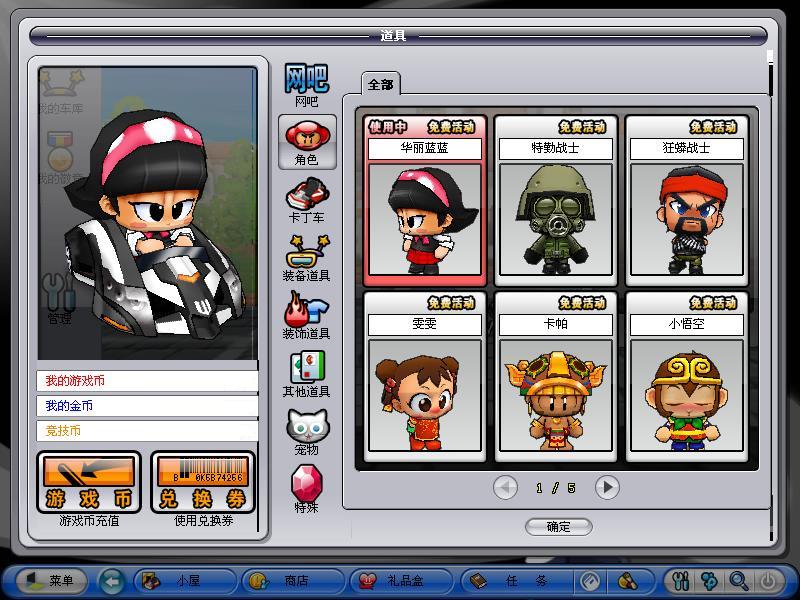
Task: Open the 装饰道具 decoration category
Action: coord(307,315)
